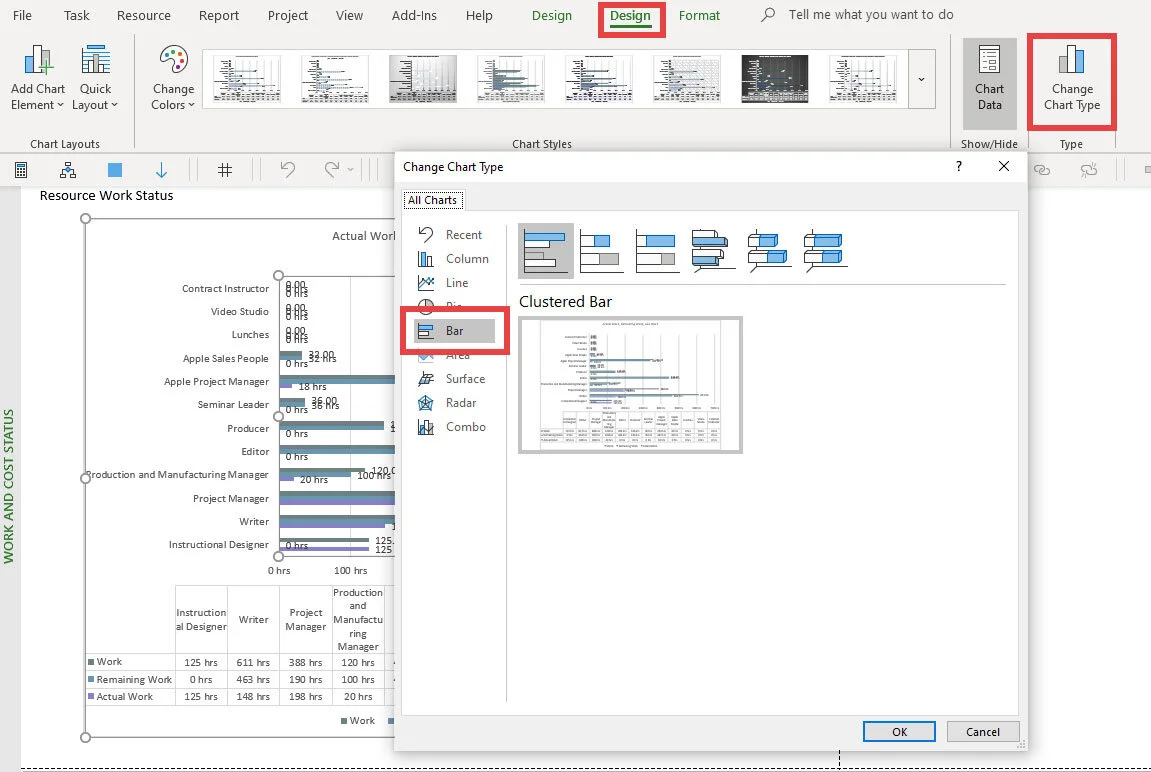Image resolution: width=1151 pixels, height=772 pixels.
Task: Select Bar in chart type list
Action: click(x=454, y=331)
